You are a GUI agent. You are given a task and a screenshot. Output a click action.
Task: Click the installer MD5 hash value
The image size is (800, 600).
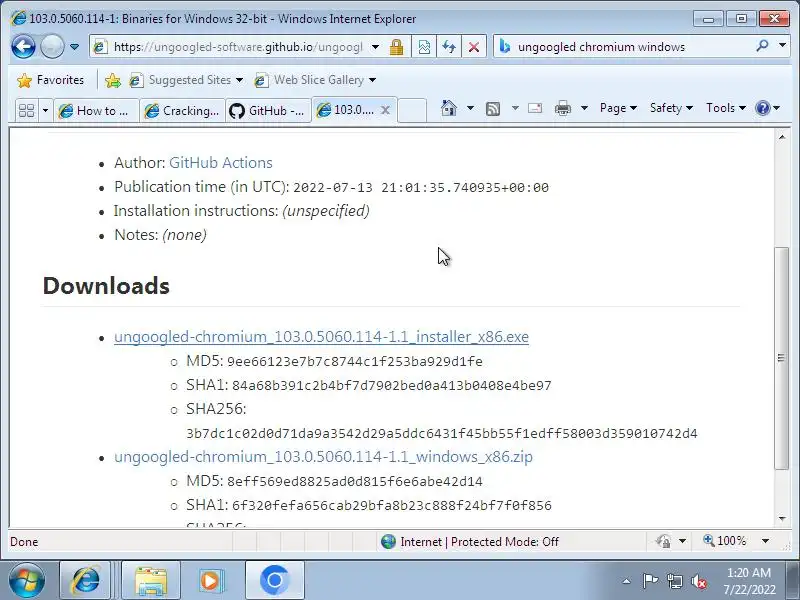point(355,362)
